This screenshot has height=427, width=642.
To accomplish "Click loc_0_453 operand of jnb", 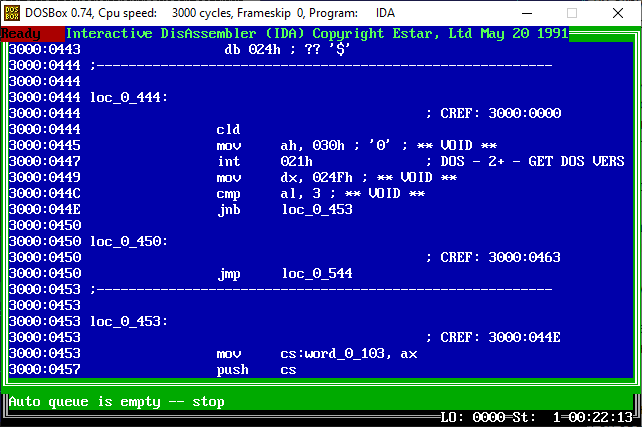I will tap(317, 210).
